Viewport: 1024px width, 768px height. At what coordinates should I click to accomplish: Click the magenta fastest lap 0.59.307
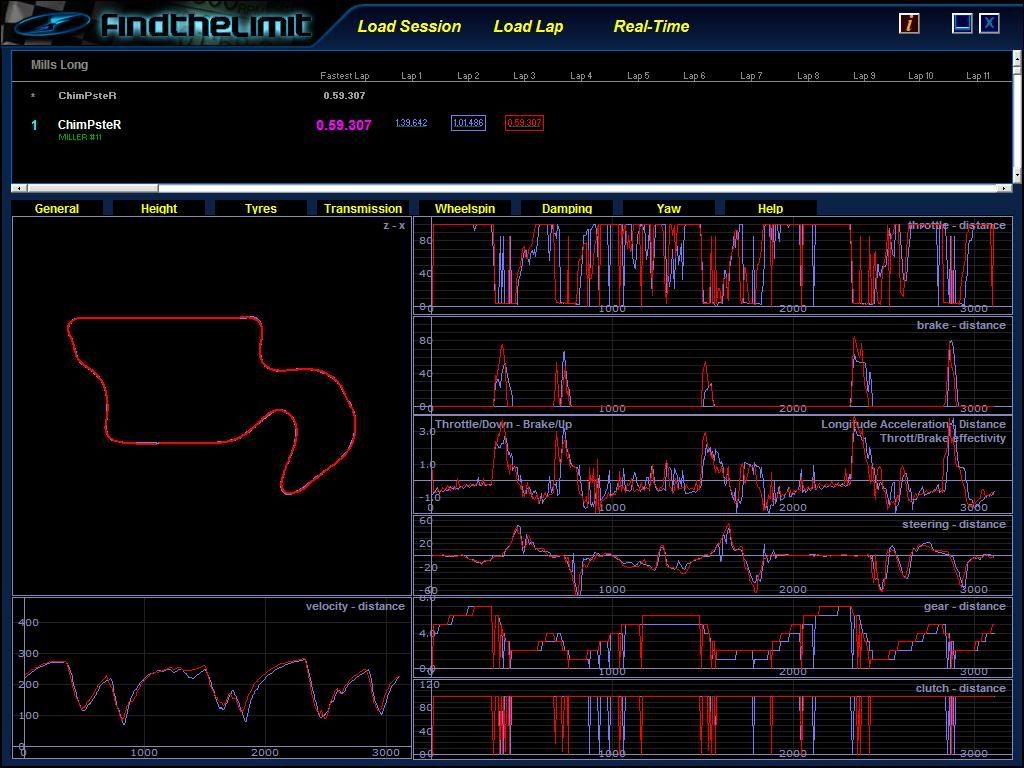pos(344,125)
